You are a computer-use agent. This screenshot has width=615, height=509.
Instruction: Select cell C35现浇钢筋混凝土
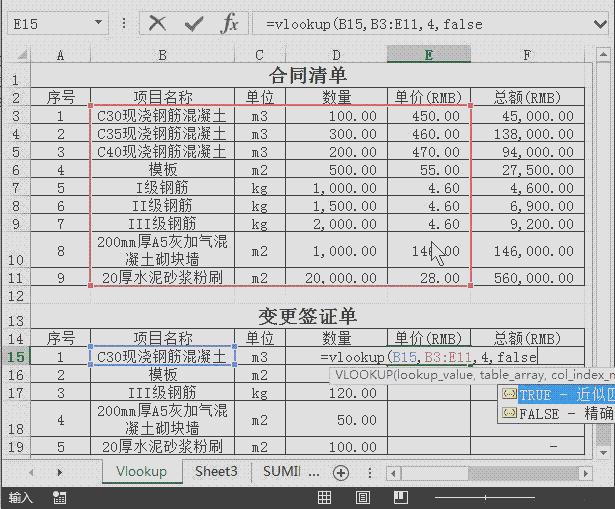point(162,134)
